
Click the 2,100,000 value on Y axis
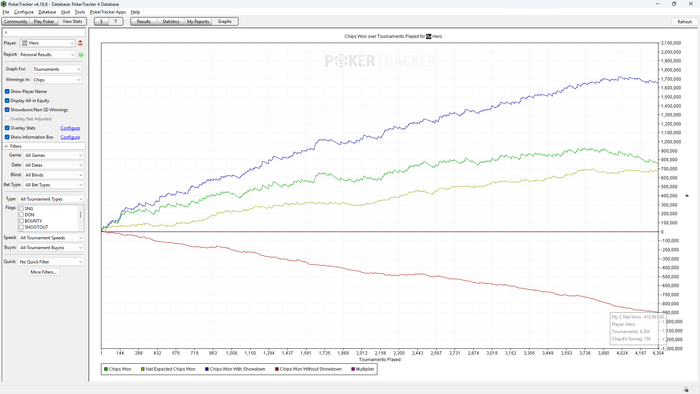pyautogui.click(x=671, y=43)
